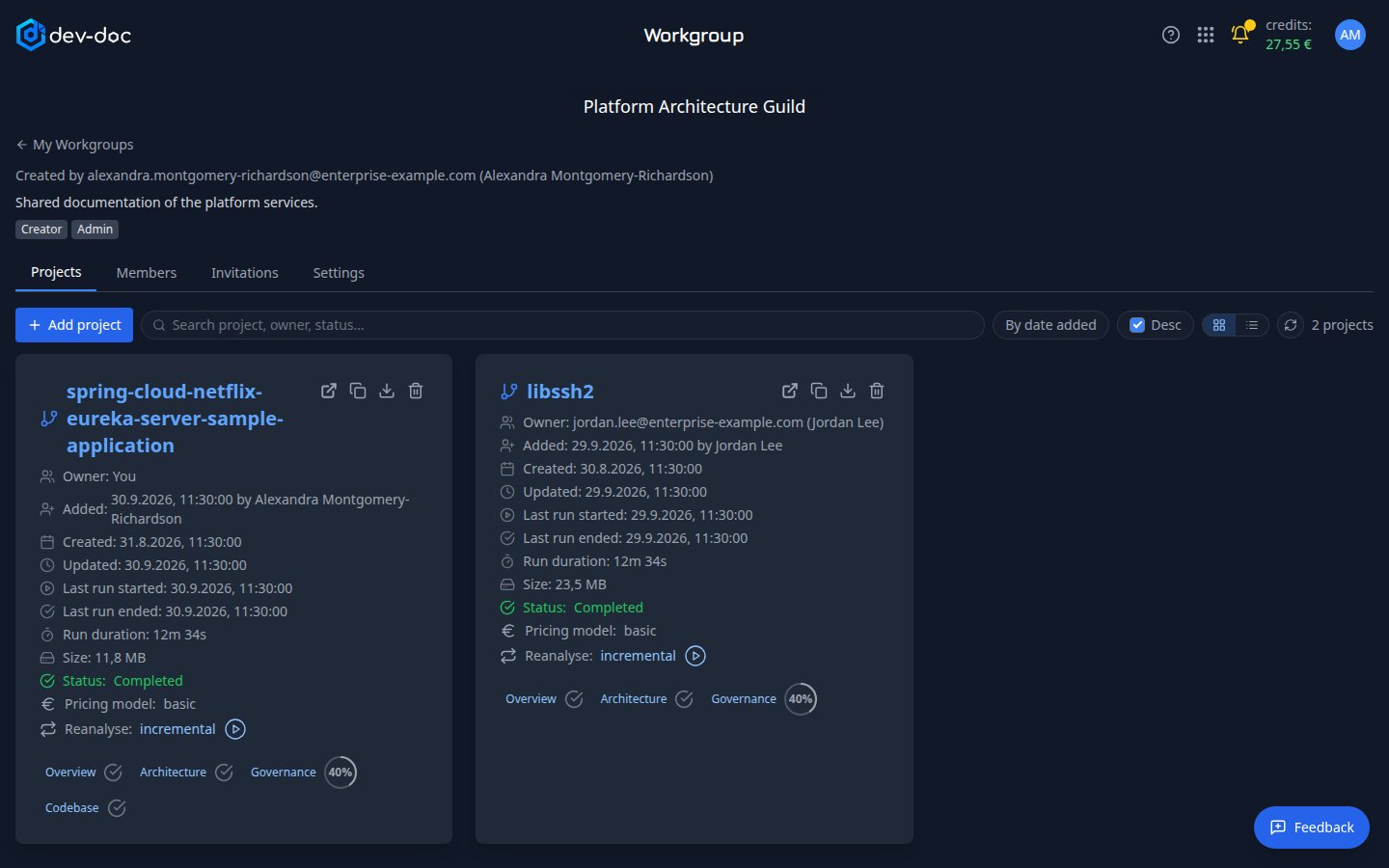
Task: Open spring-cloud-netflix-eureka-server-sample-application project title
Action: [175, 419]
